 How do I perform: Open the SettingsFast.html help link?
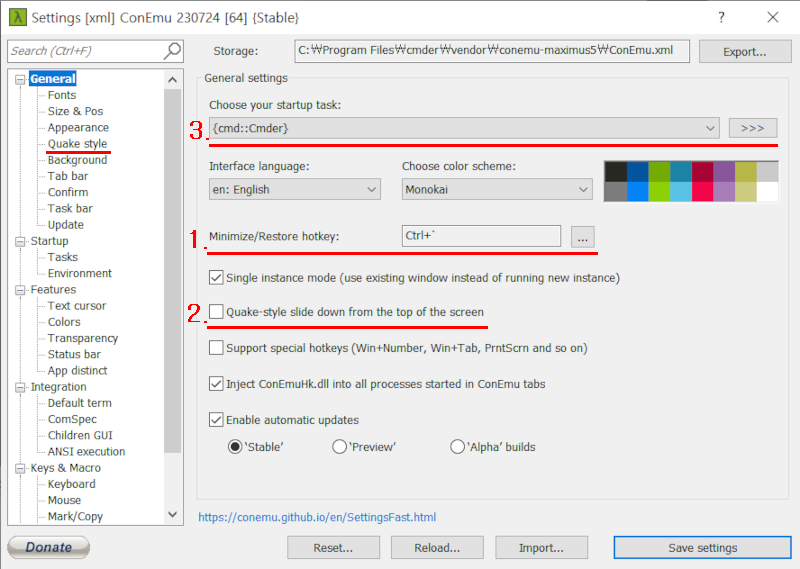(317, 517)
